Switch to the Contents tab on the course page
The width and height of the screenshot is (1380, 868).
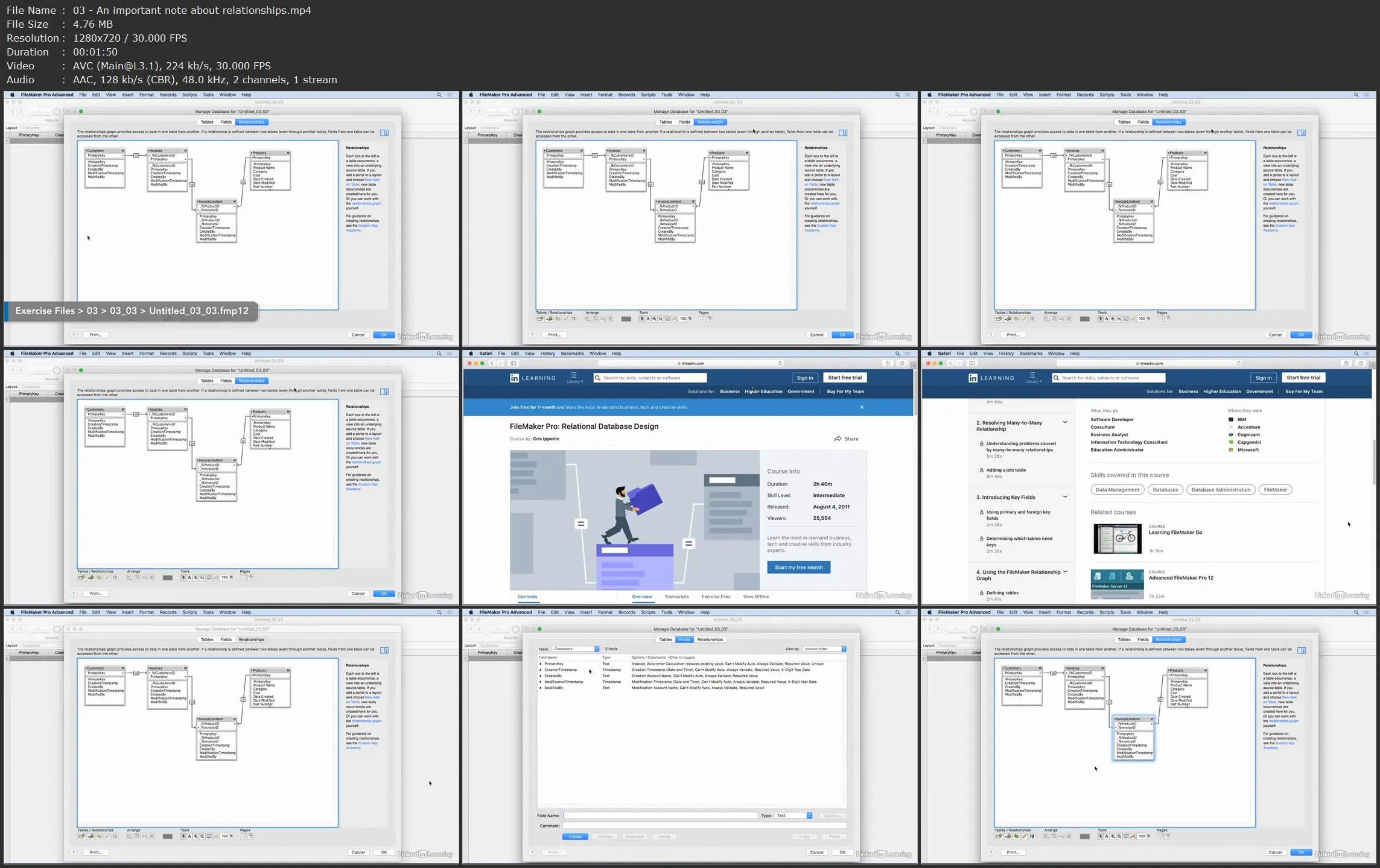coord(527,597)
